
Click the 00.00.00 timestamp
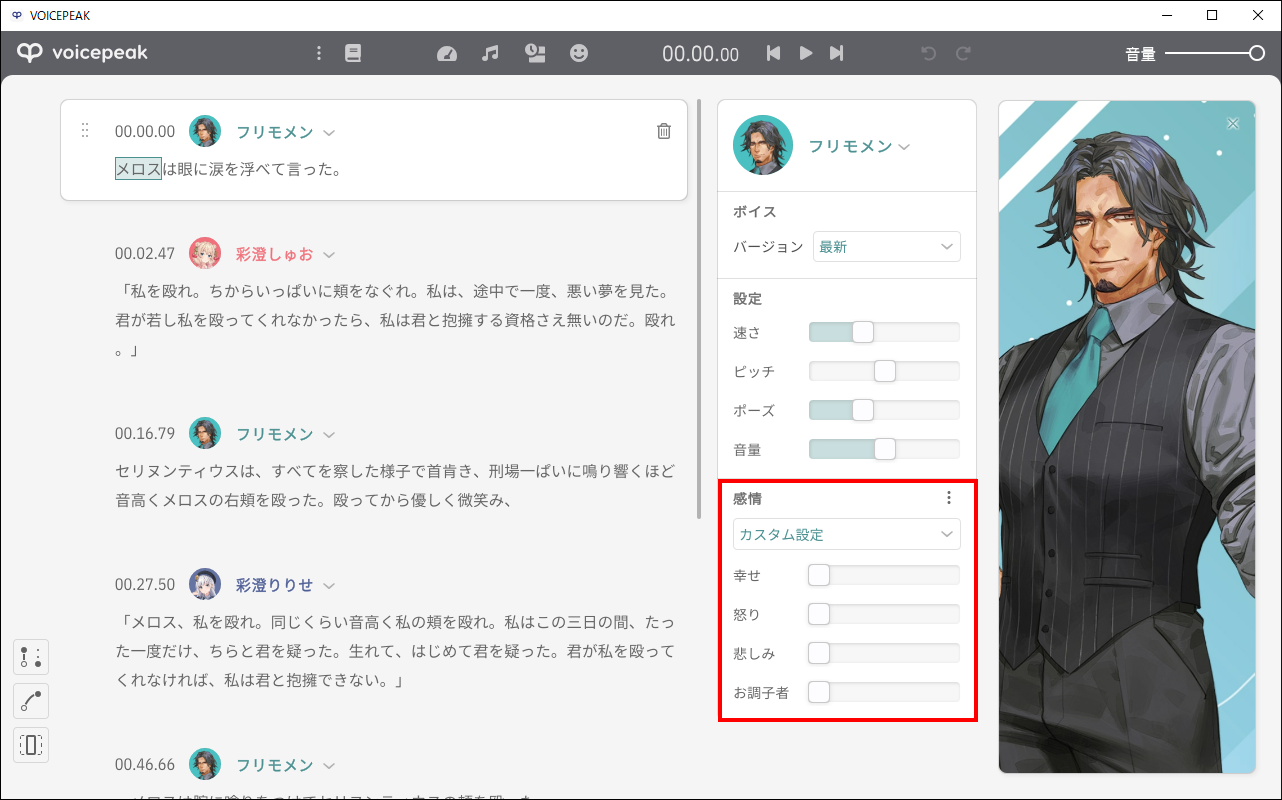(145, 131)
